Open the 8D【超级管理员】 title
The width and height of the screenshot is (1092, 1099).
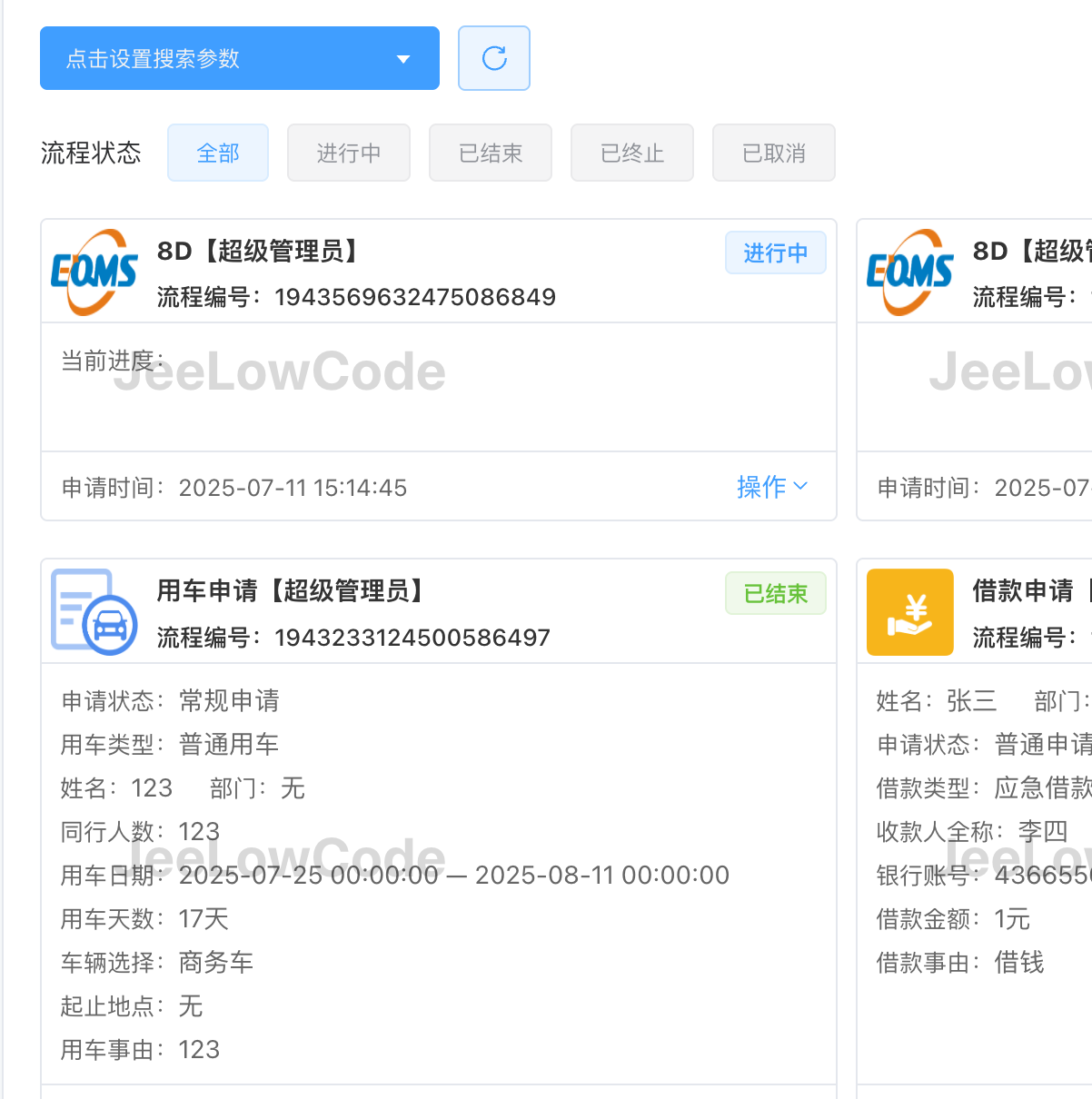point(260,251)
